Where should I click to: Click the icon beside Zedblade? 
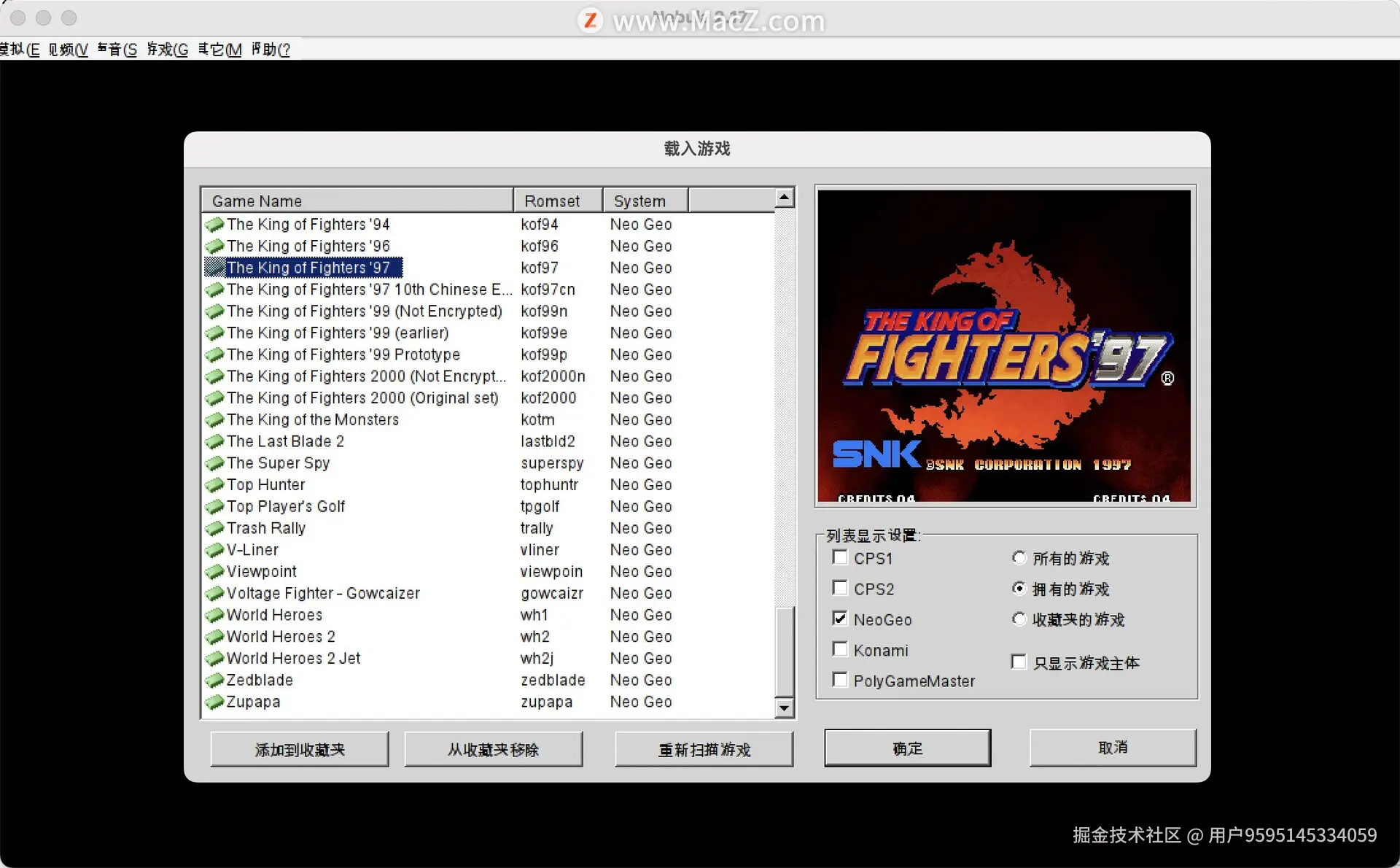[x=214, y=681]
